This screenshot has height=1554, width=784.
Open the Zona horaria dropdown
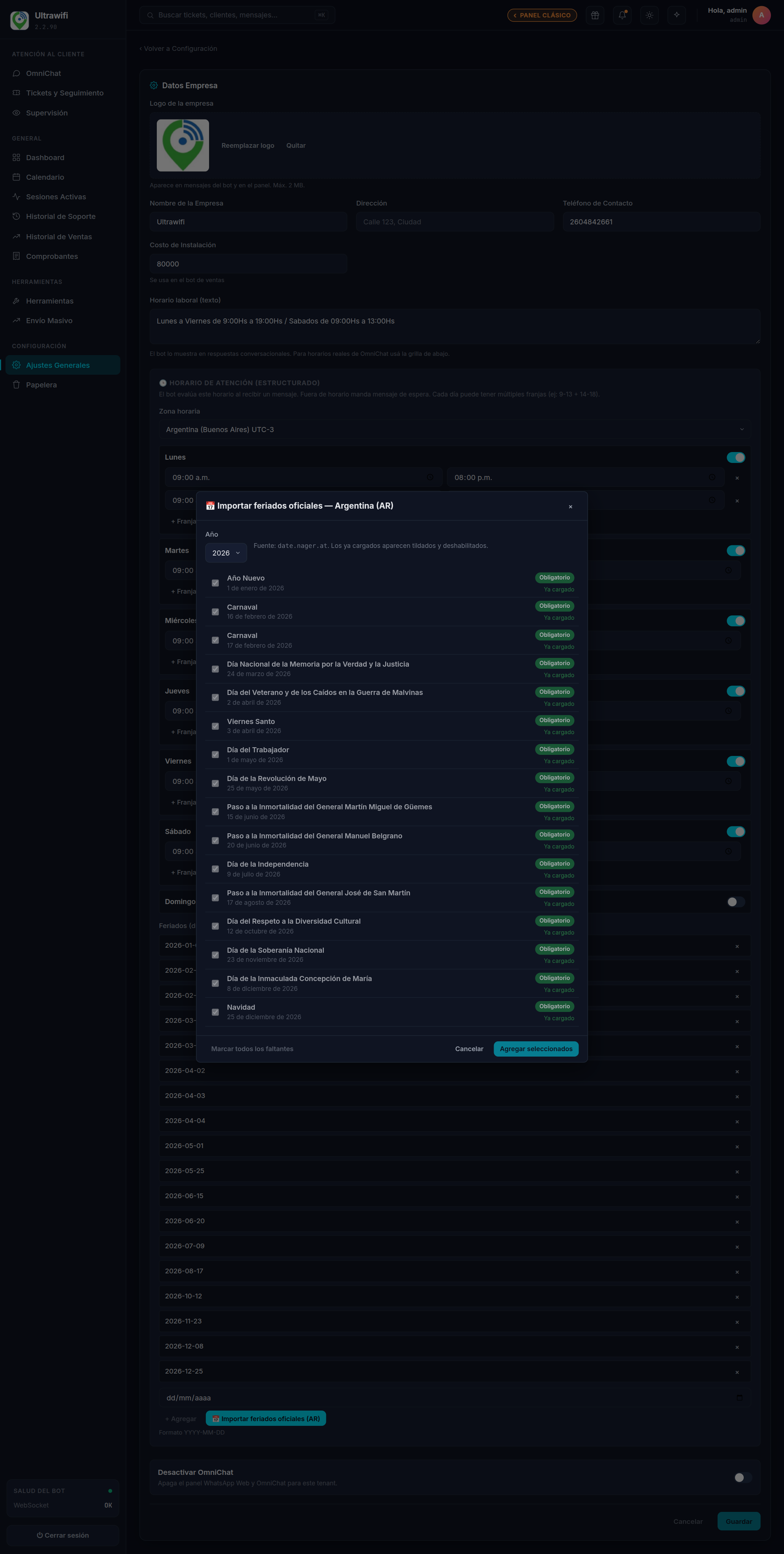click(x=455, y=430)
